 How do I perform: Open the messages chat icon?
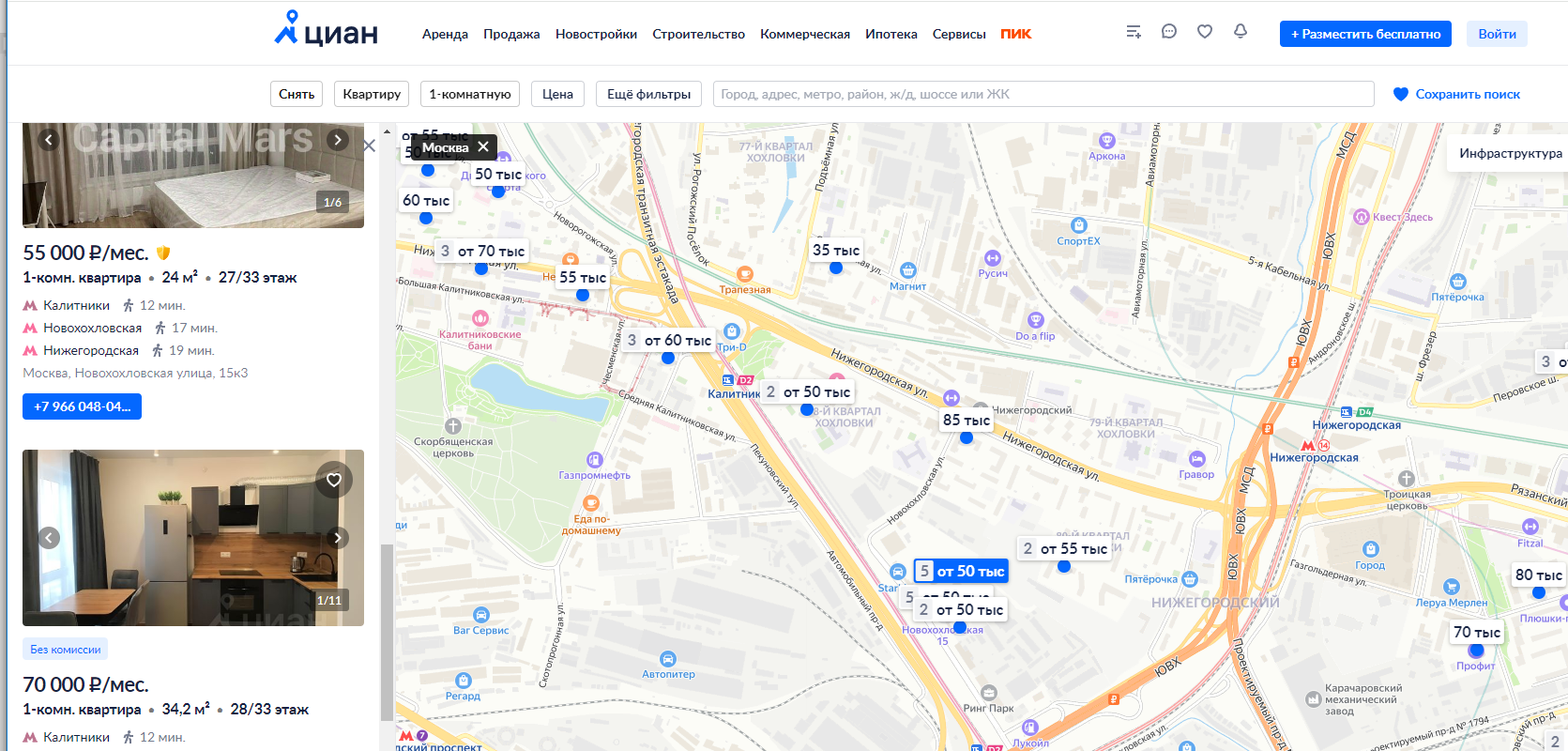[1169, 32]
